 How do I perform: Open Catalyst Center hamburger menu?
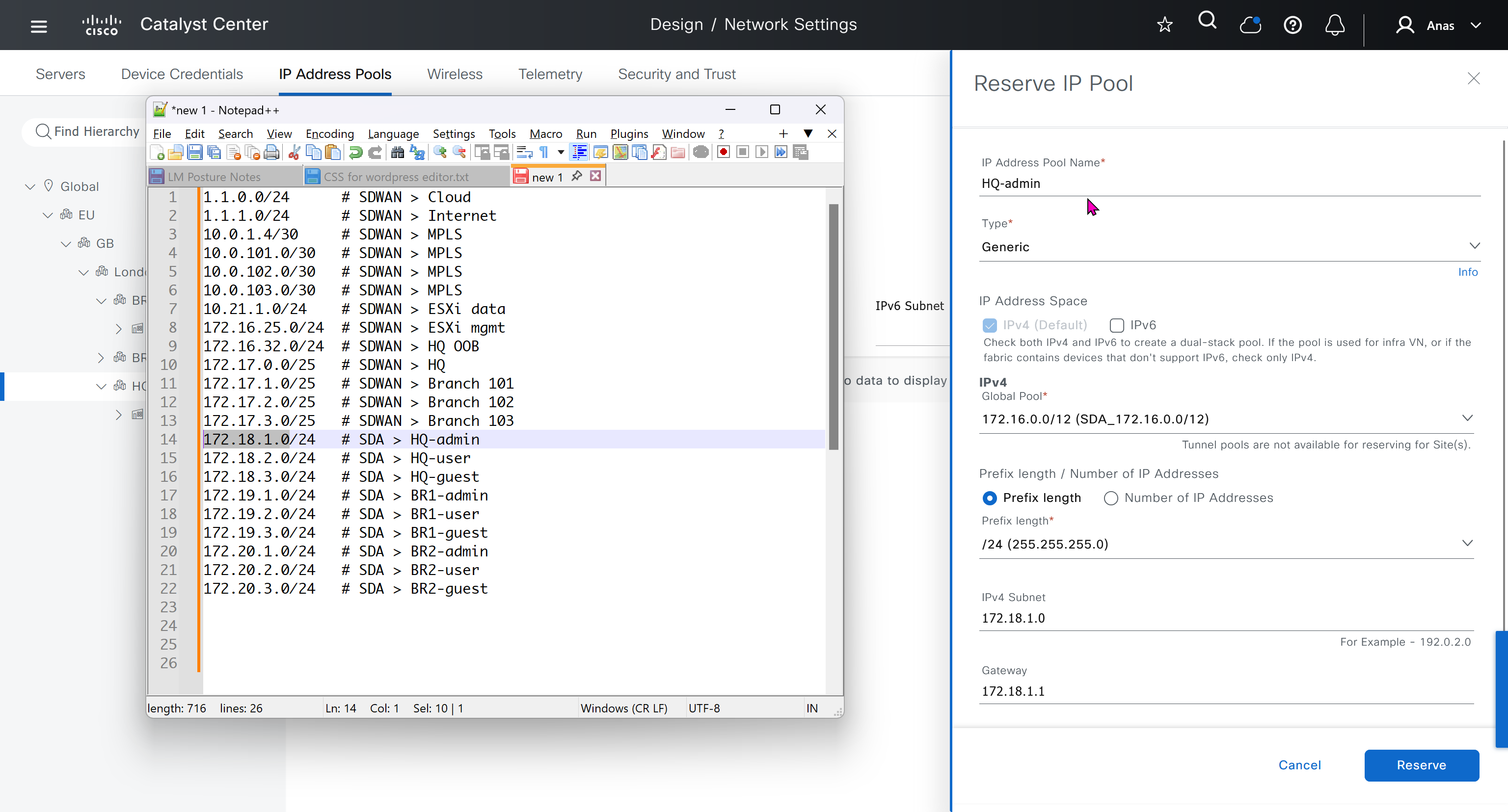(39, 26)
